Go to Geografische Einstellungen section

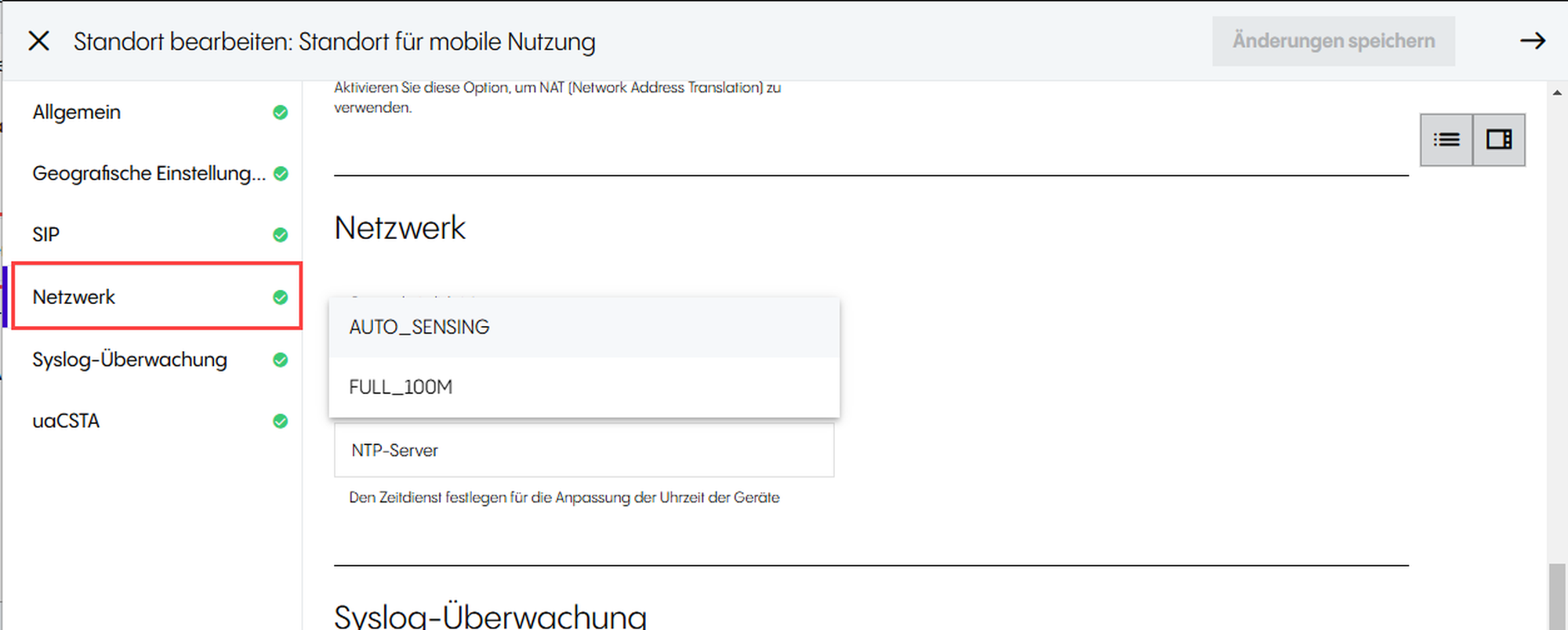click(149, 174)
